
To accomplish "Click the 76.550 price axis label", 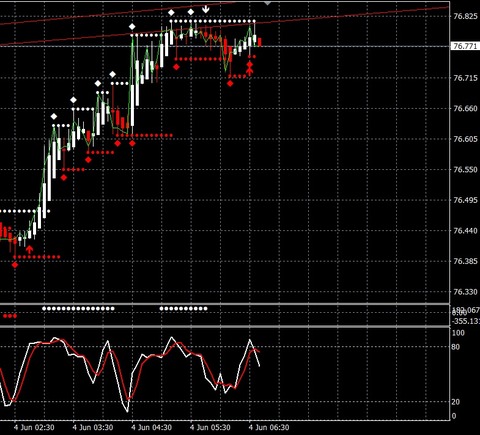I will pos(466,169).
